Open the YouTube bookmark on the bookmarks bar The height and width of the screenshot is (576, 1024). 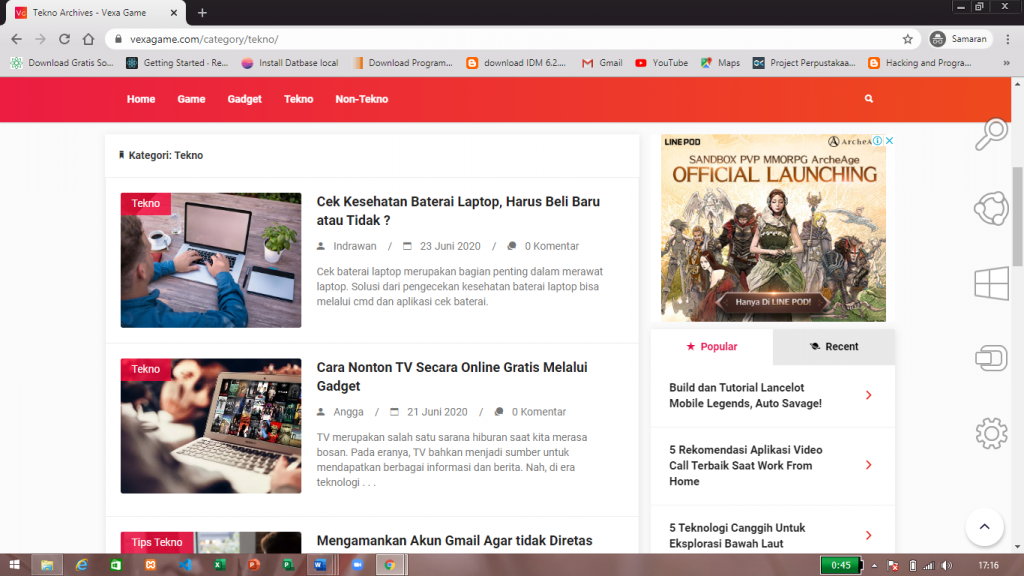click(x=668, y=62)
